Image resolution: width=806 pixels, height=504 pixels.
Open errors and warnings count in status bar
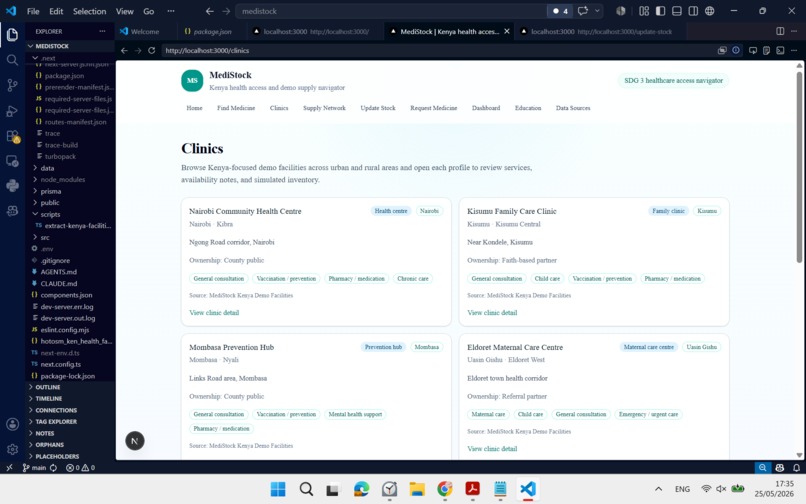(81, 467)
